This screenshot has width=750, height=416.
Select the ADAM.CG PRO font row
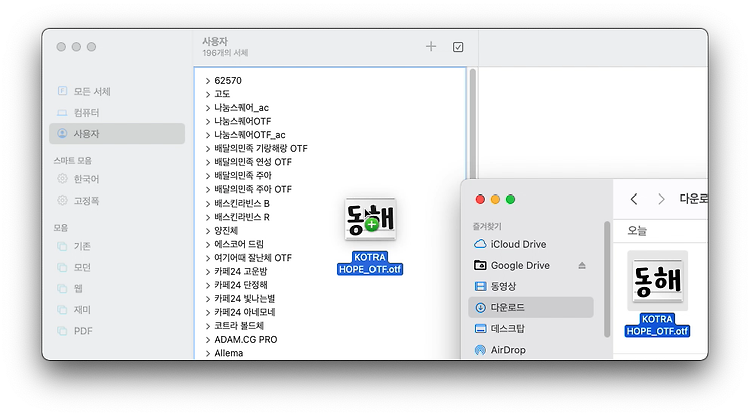coord(330,339)
